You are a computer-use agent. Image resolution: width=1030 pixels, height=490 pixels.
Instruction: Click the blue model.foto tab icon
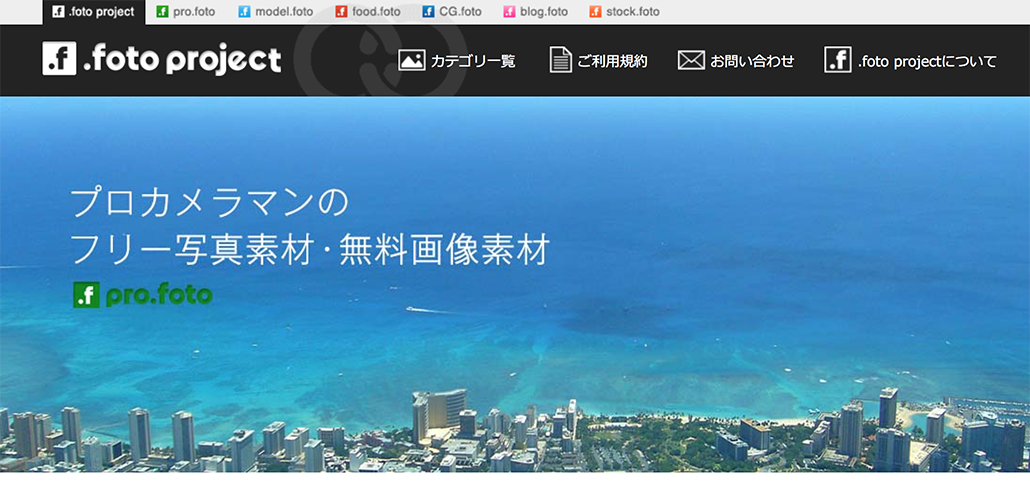tap(244, 12)
